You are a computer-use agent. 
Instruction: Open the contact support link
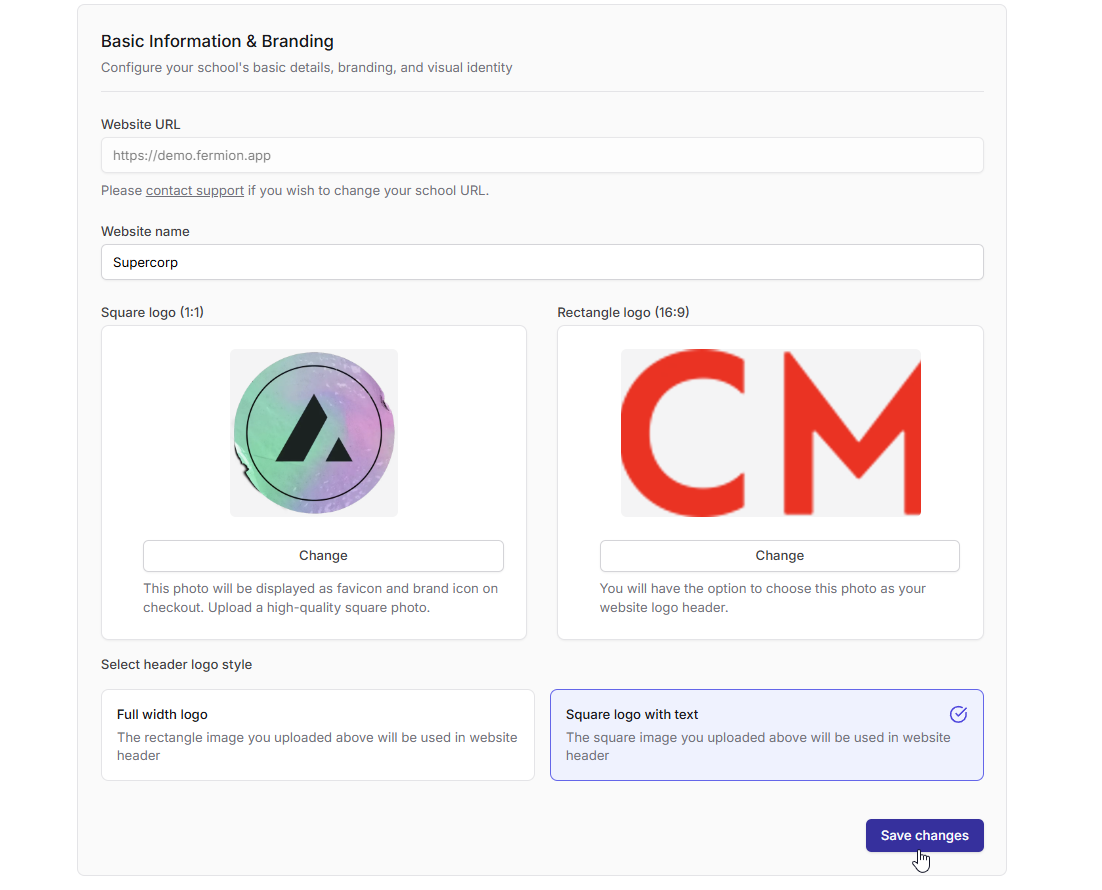[x=195, y=190]
